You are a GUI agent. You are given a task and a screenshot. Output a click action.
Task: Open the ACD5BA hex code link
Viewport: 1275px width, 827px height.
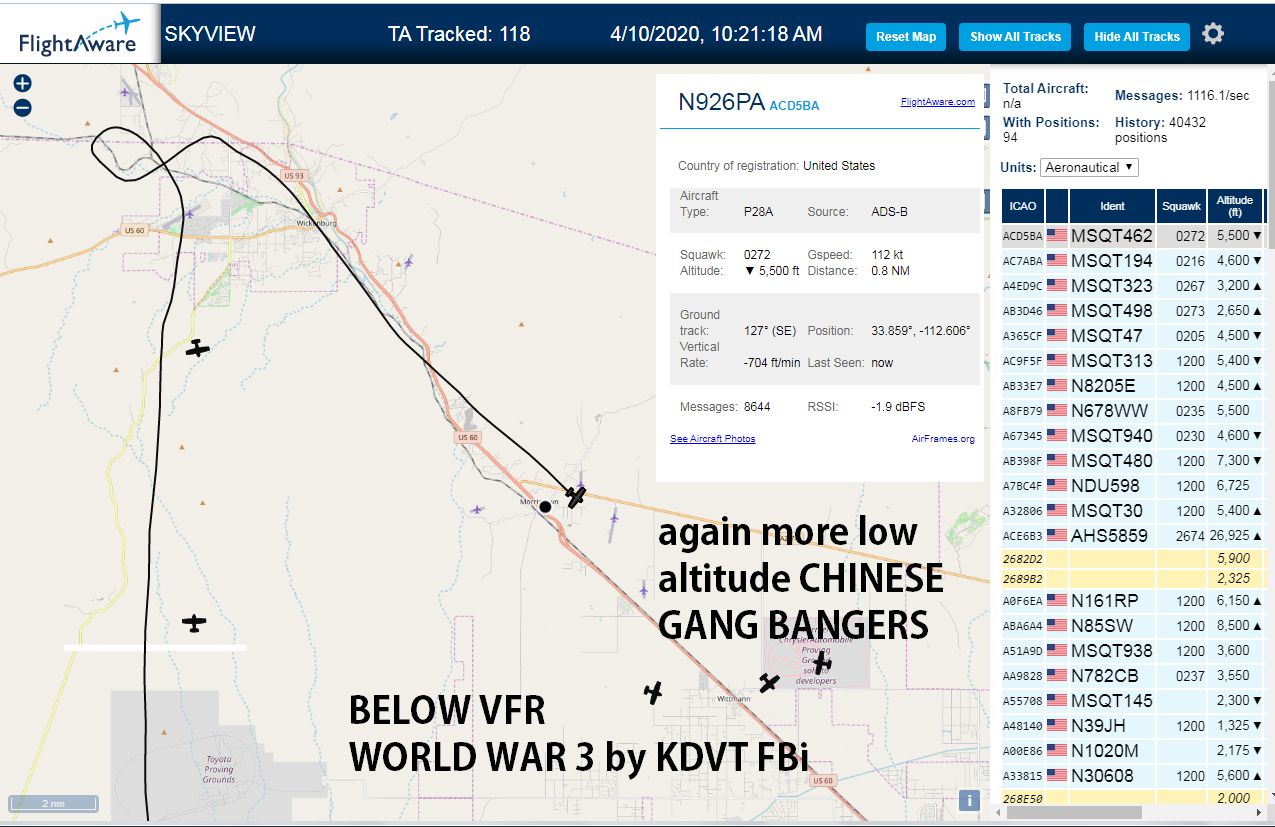coord(794,105)
